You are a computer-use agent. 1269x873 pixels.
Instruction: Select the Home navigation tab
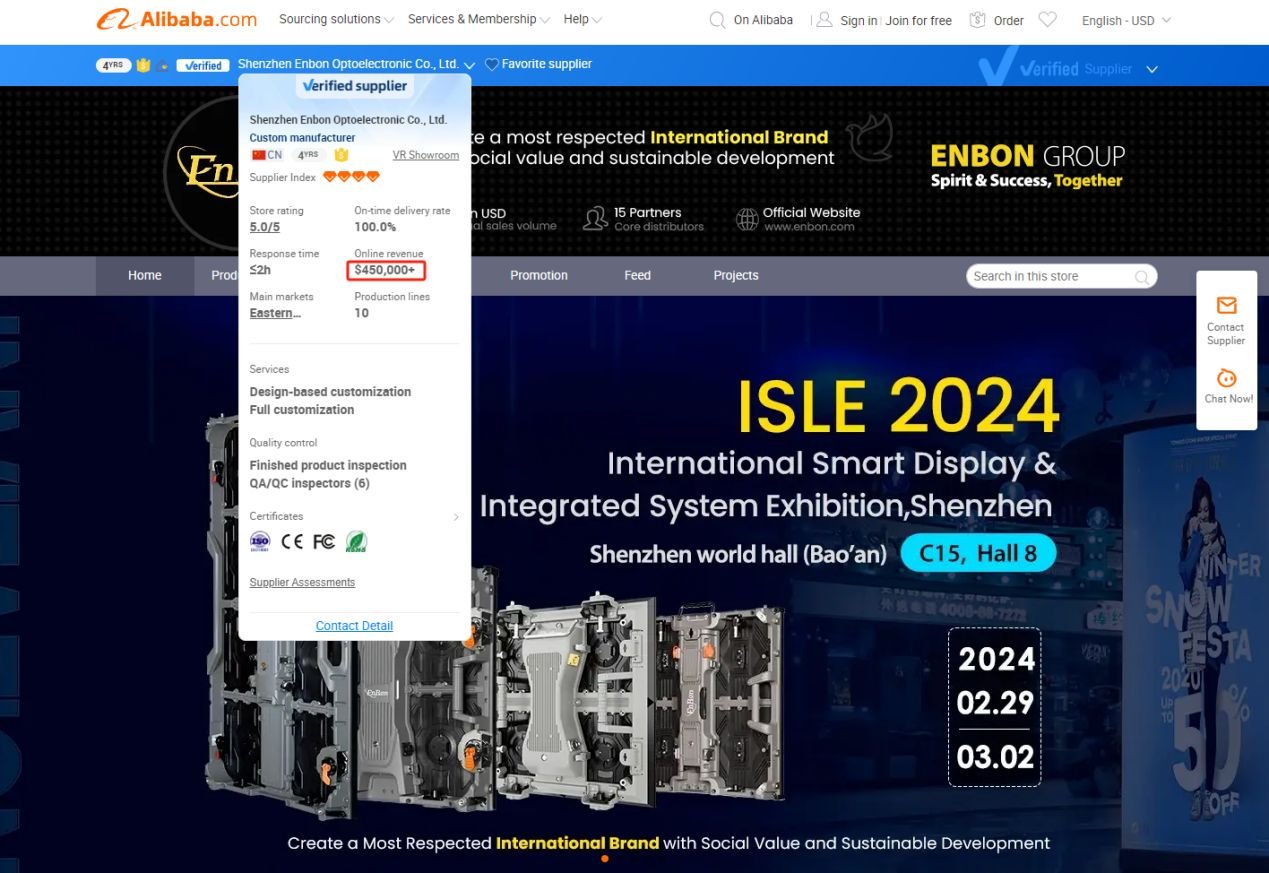pyautogui.click(x=145, y=276)
